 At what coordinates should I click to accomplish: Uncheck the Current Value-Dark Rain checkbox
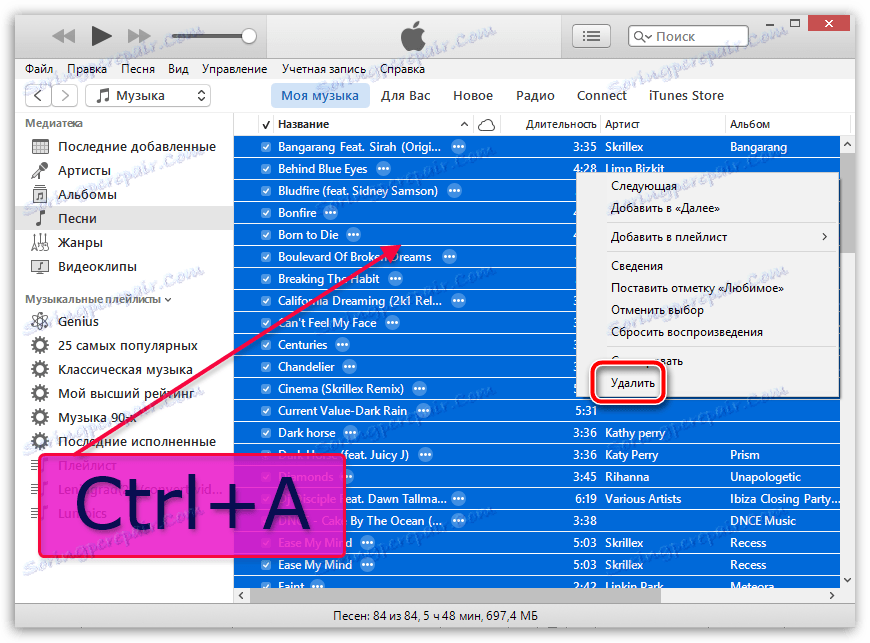click(266, 411)
